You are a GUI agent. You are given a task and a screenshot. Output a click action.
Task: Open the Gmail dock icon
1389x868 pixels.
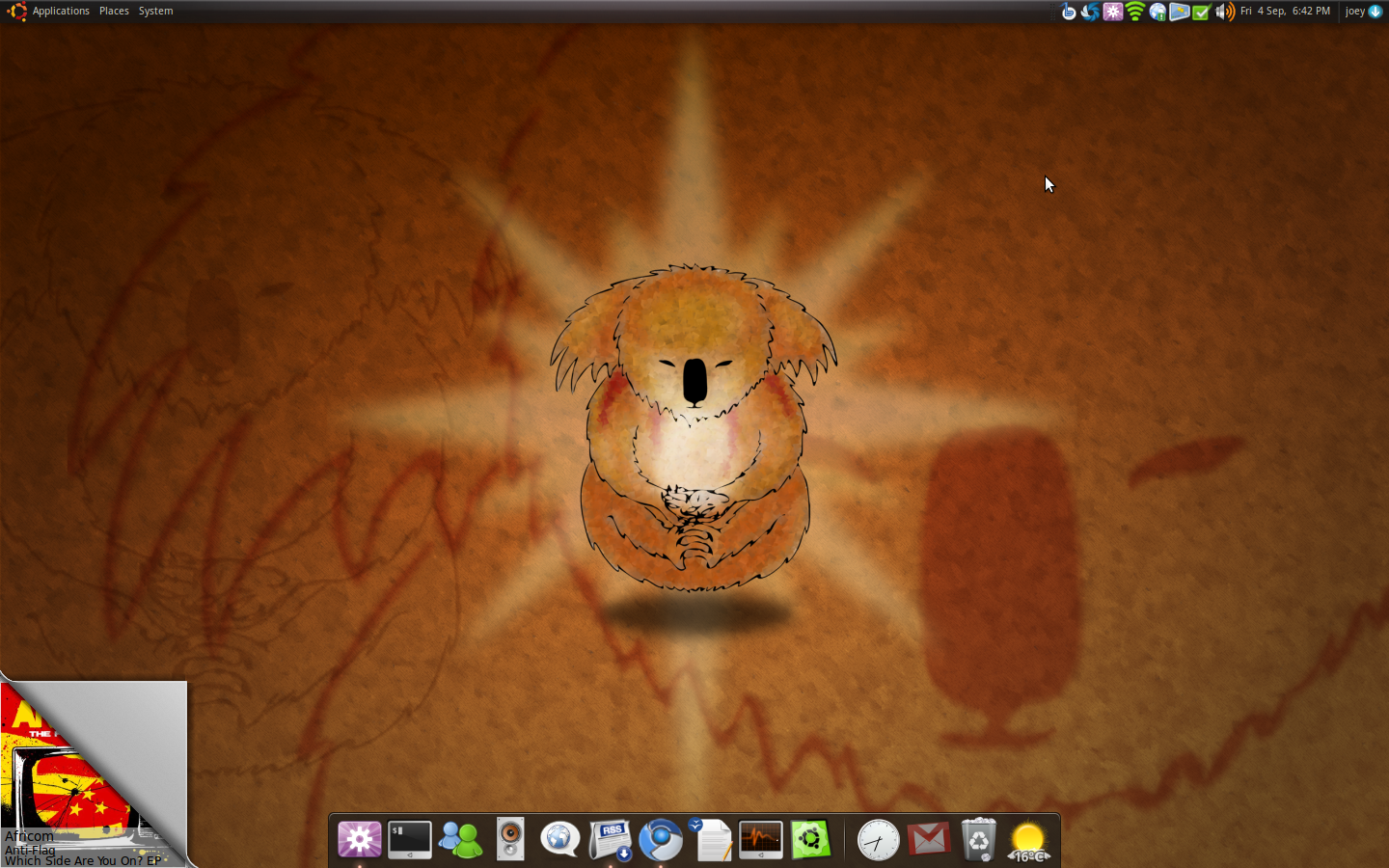pyautogui.click(x=928, y=839)
